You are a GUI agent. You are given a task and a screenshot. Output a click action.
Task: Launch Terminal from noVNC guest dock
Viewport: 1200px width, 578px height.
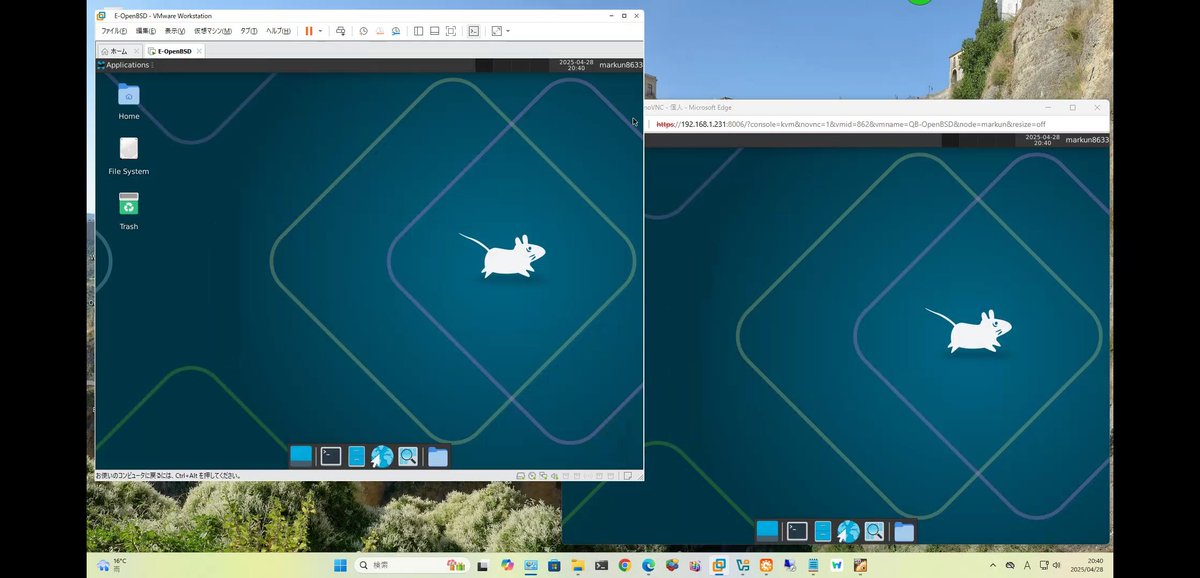pyautogui.click(x=797, y=531)
